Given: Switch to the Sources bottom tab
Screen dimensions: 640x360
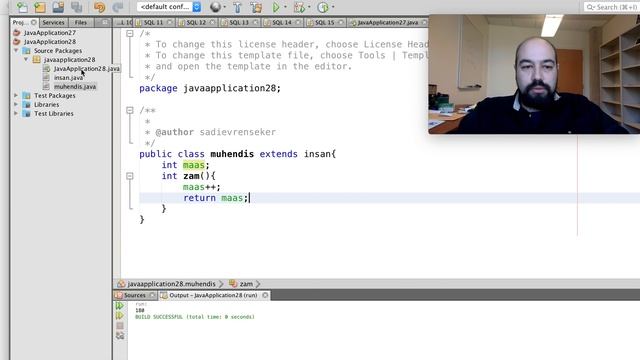Looking at the screenshot, I should [x=134, y=295].
